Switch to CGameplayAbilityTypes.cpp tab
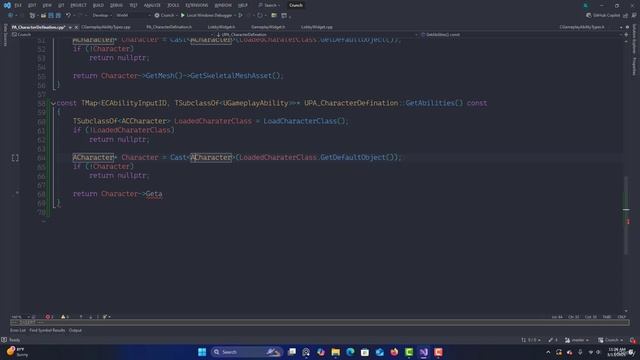Image resolution: width=640 pixels, height=360 pixels. [x=106, y=27]
